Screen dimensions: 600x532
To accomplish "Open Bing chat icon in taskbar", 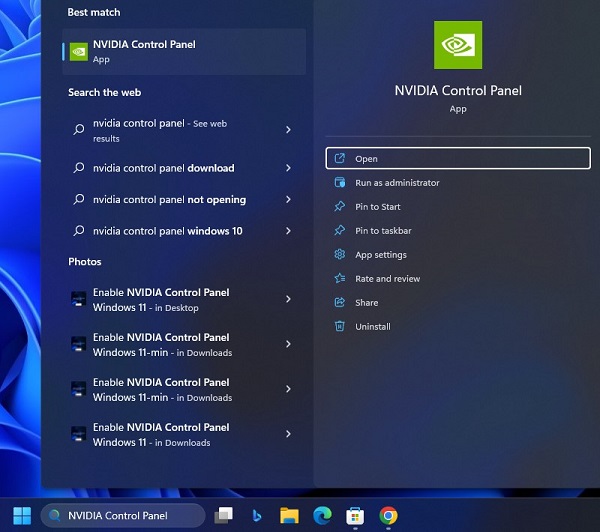I will pos(257,516).
